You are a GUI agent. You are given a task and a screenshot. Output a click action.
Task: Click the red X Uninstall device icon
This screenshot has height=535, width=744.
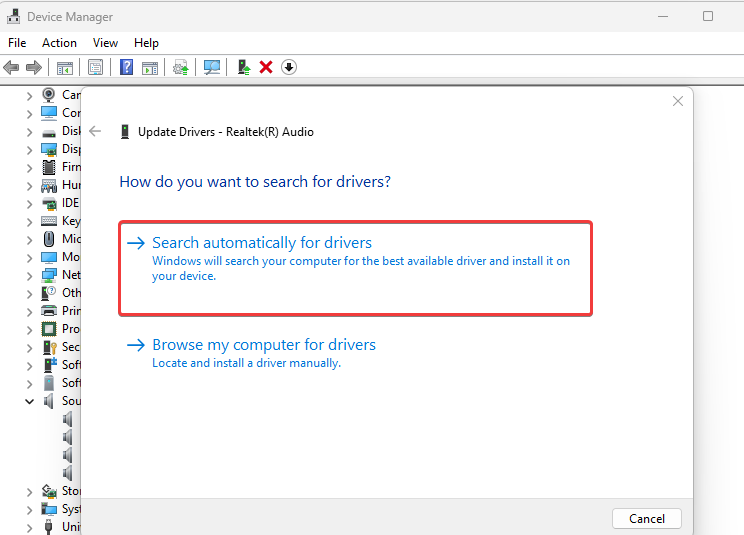pyautogui.click(x=266, y=67)
